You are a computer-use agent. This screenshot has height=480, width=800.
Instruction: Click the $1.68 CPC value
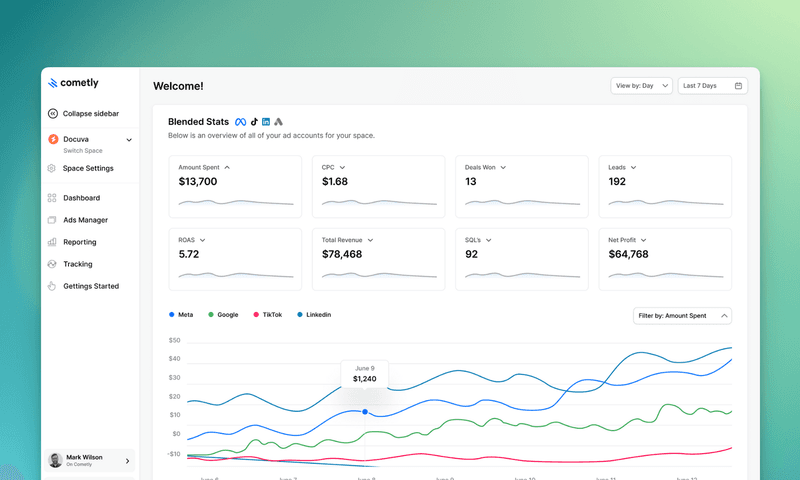point(335,182)
